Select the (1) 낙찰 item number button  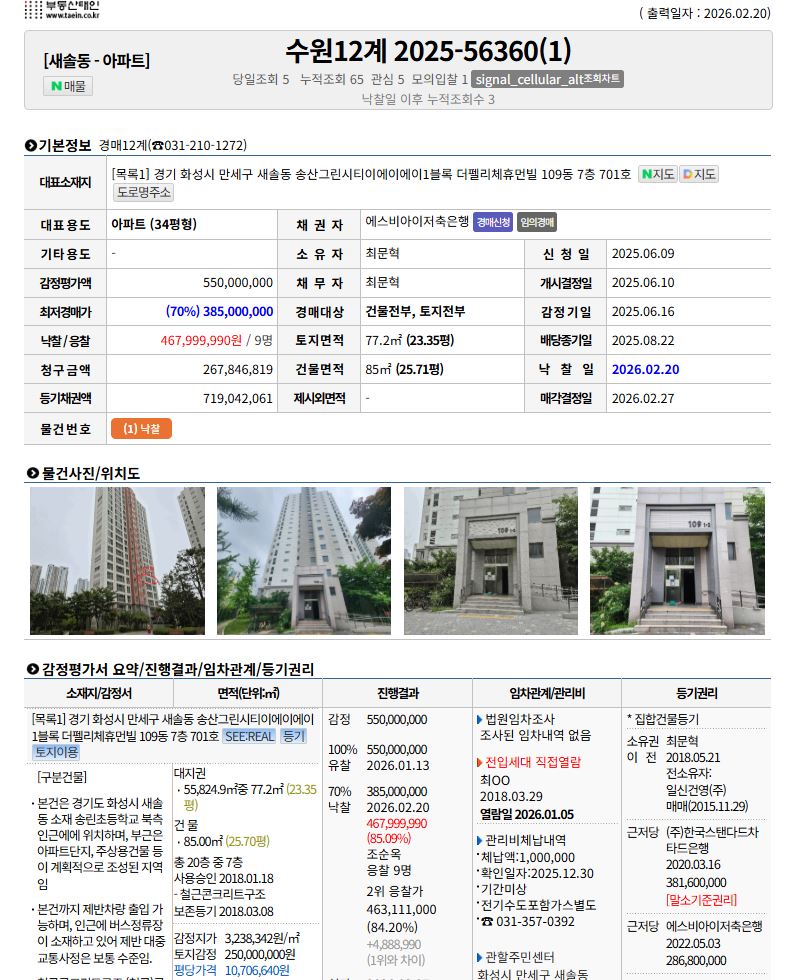tap(141, 429)
